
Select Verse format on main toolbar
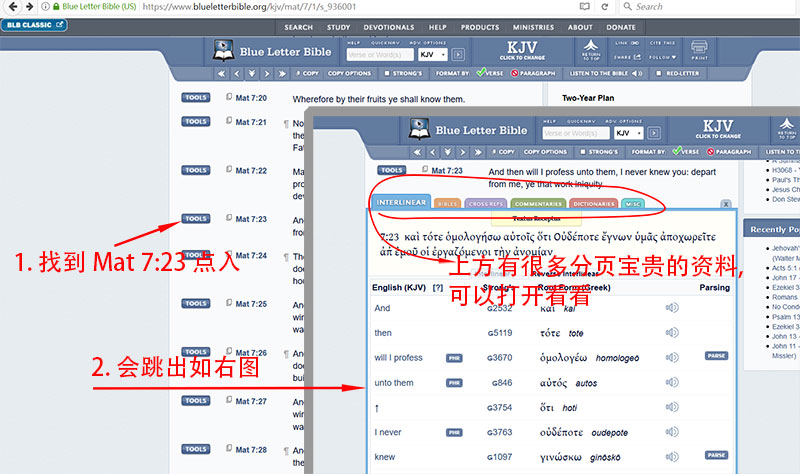[x=490, y=73]
